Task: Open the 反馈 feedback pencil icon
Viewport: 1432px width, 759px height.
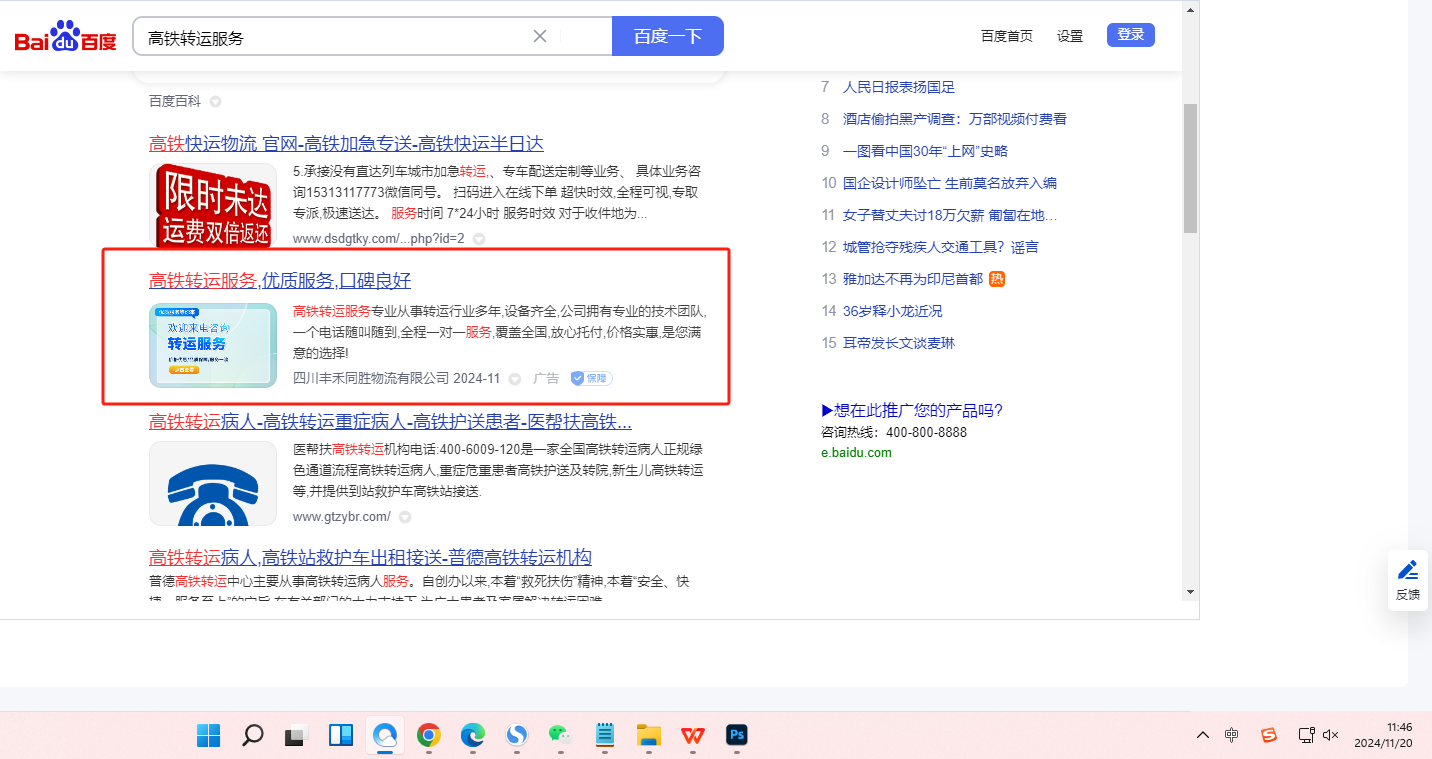Action: (1408, 570)
